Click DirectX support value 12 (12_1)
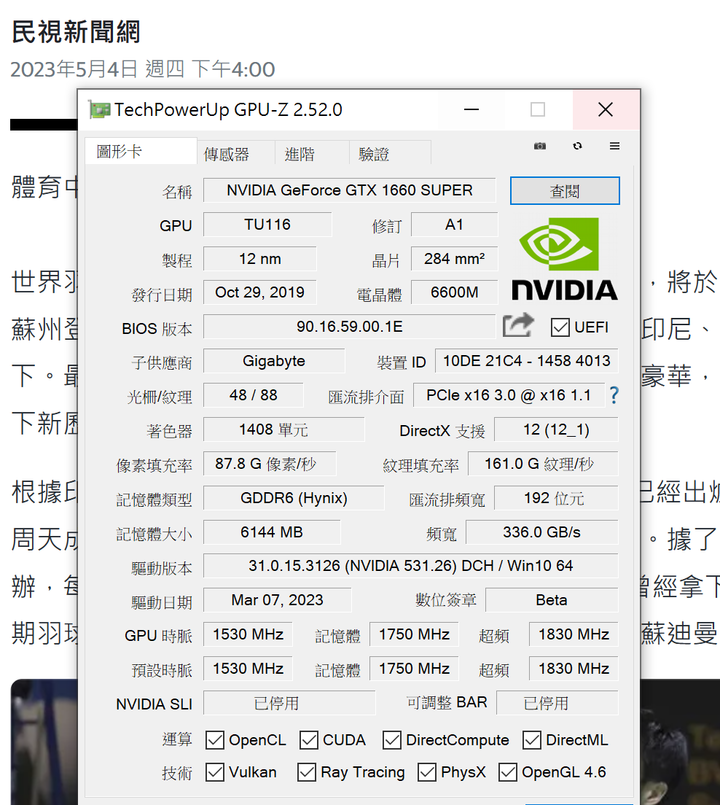This screenshot has height=805, width=720. pyautogui.click(x=556, y=430)
